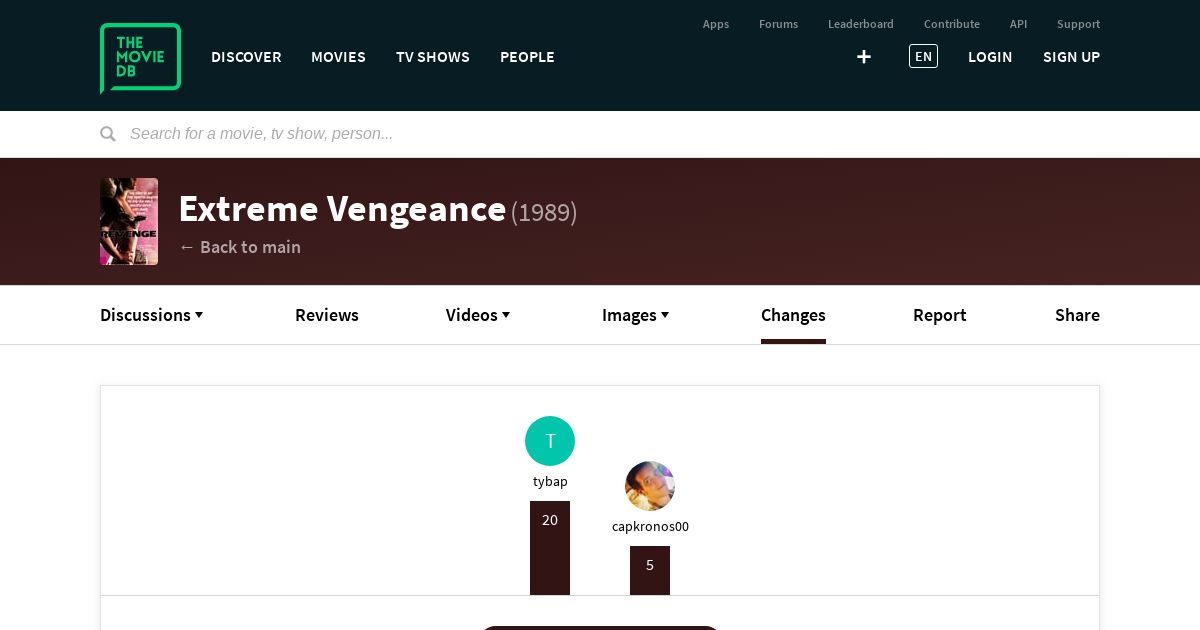Image resolution: width=1200 pixels, height=630 pixels.
Task: Expand the Discussions dropdown
Action: point(152,315)
